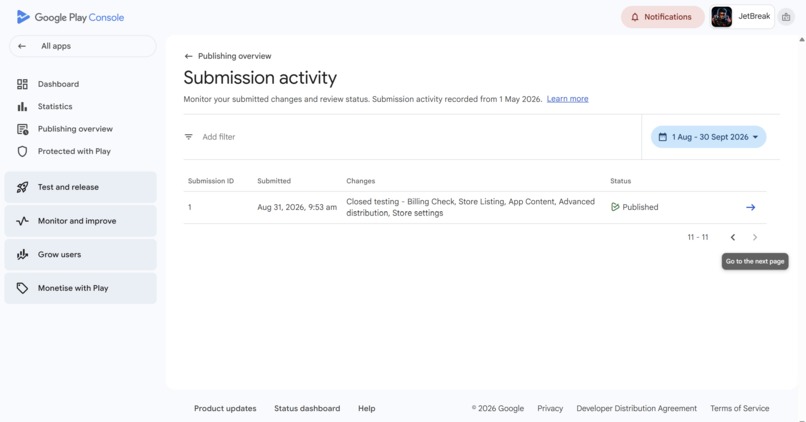
Task: Click the Published status icon
Action: (x=615, y=207)
